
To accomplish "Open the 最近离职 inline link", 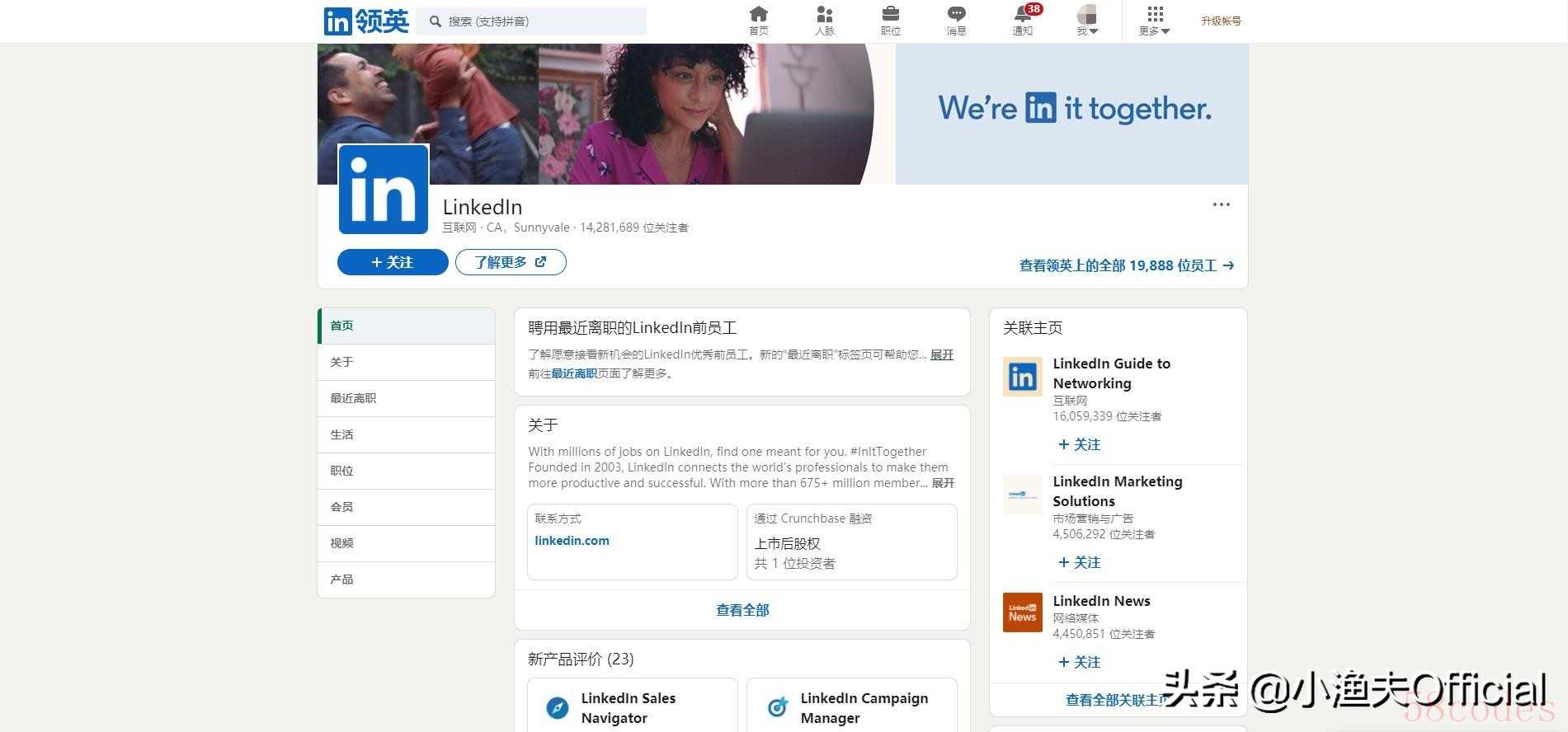I will coord(574,373).
